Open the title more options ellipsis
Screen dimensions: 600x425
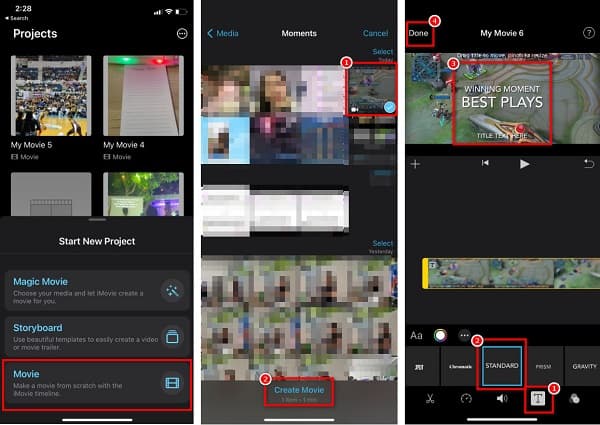[x=465, y=335]
